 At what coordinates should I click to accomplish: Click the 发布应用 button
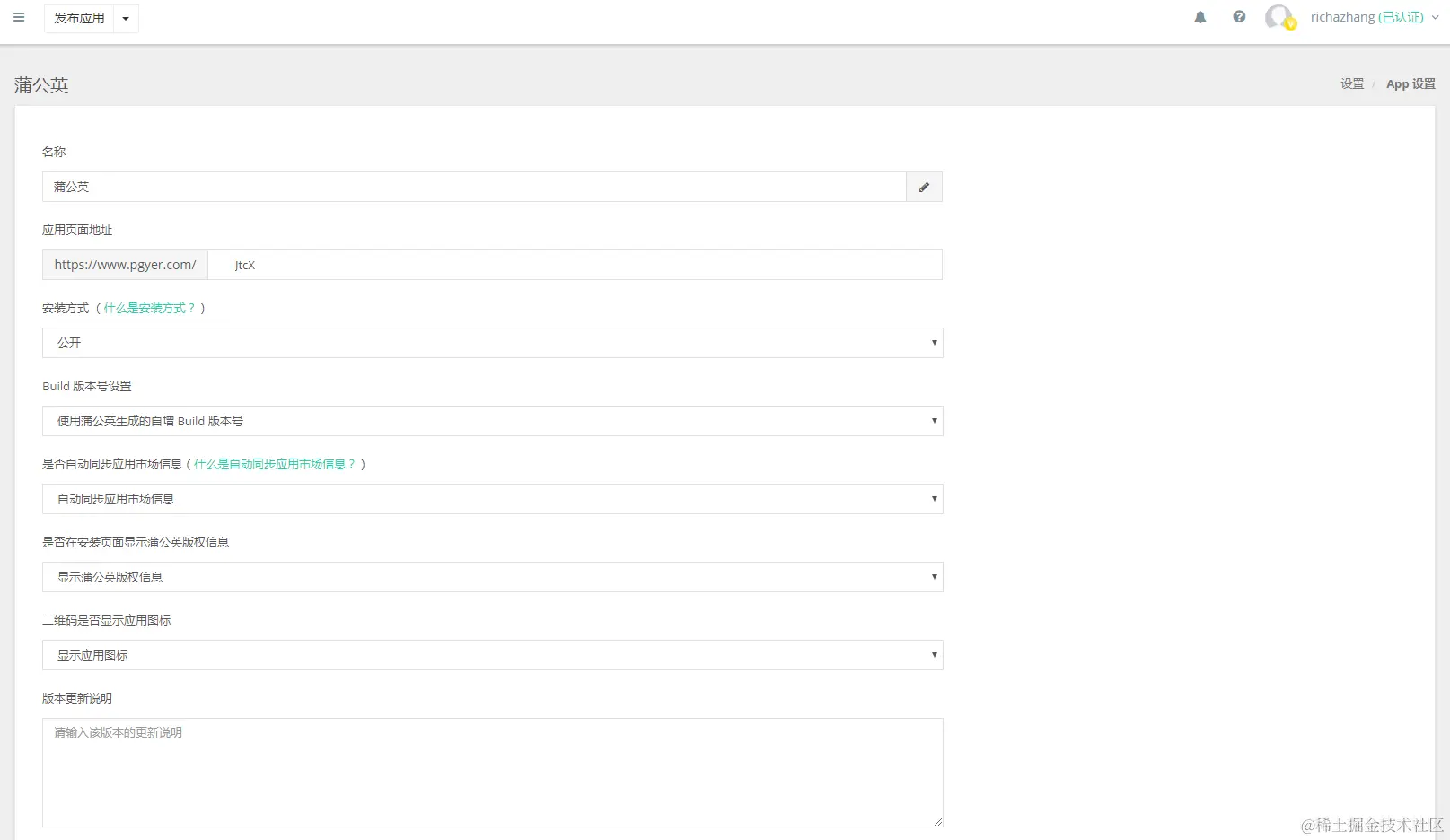(79, 18)
